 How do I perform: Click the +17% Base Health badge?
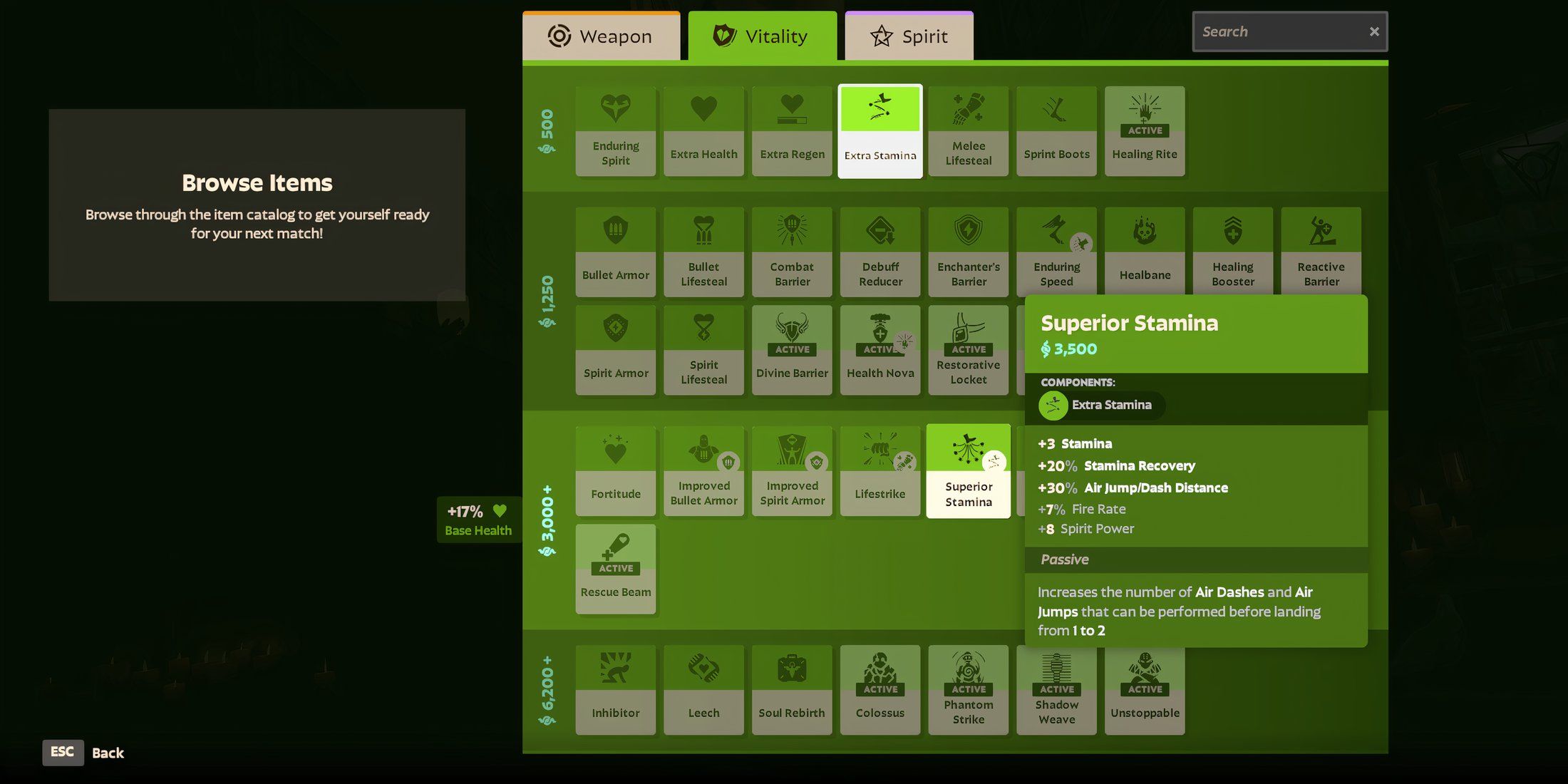478,520
